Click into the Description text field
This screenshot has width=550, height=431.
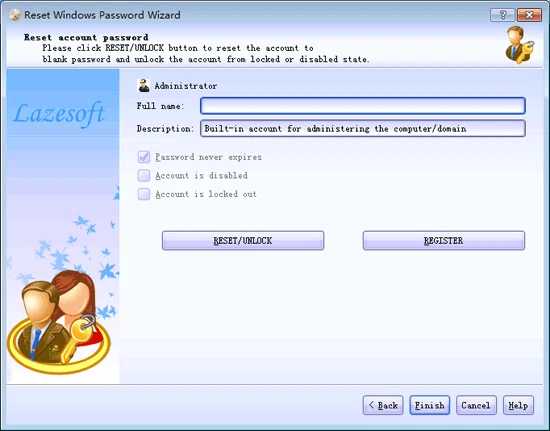(363, 128)
